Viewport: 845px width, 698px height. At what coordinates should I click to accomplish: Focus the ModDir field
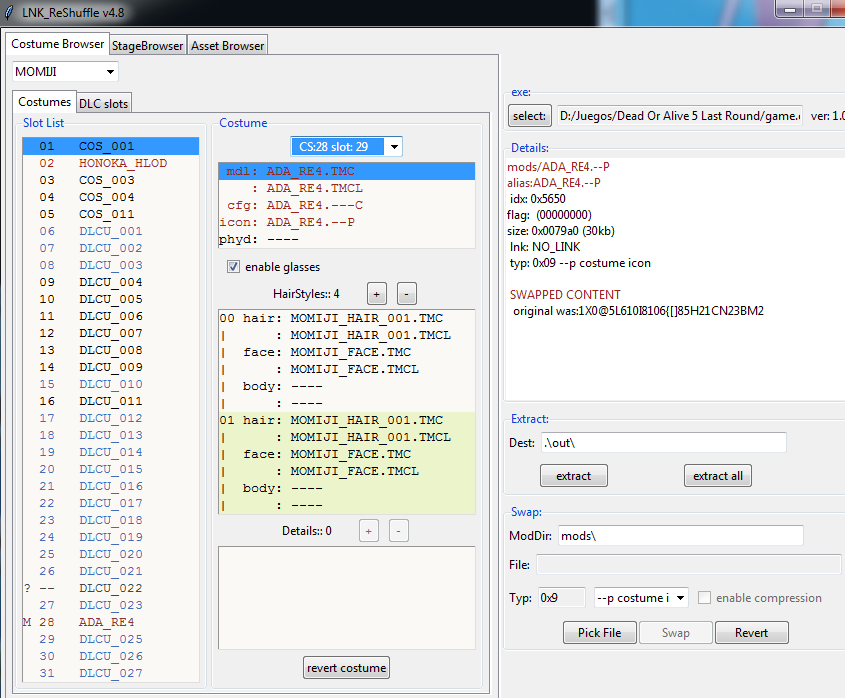tap(681, 536)
